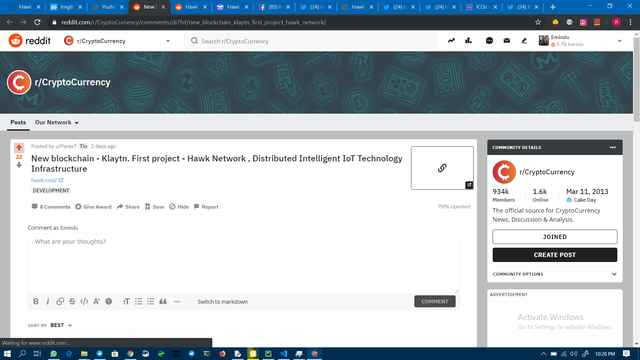Image resolution: width=640 pixels, height=360 pixels.
Task: Open the hawk.cool external link
Action: point(47,180)
